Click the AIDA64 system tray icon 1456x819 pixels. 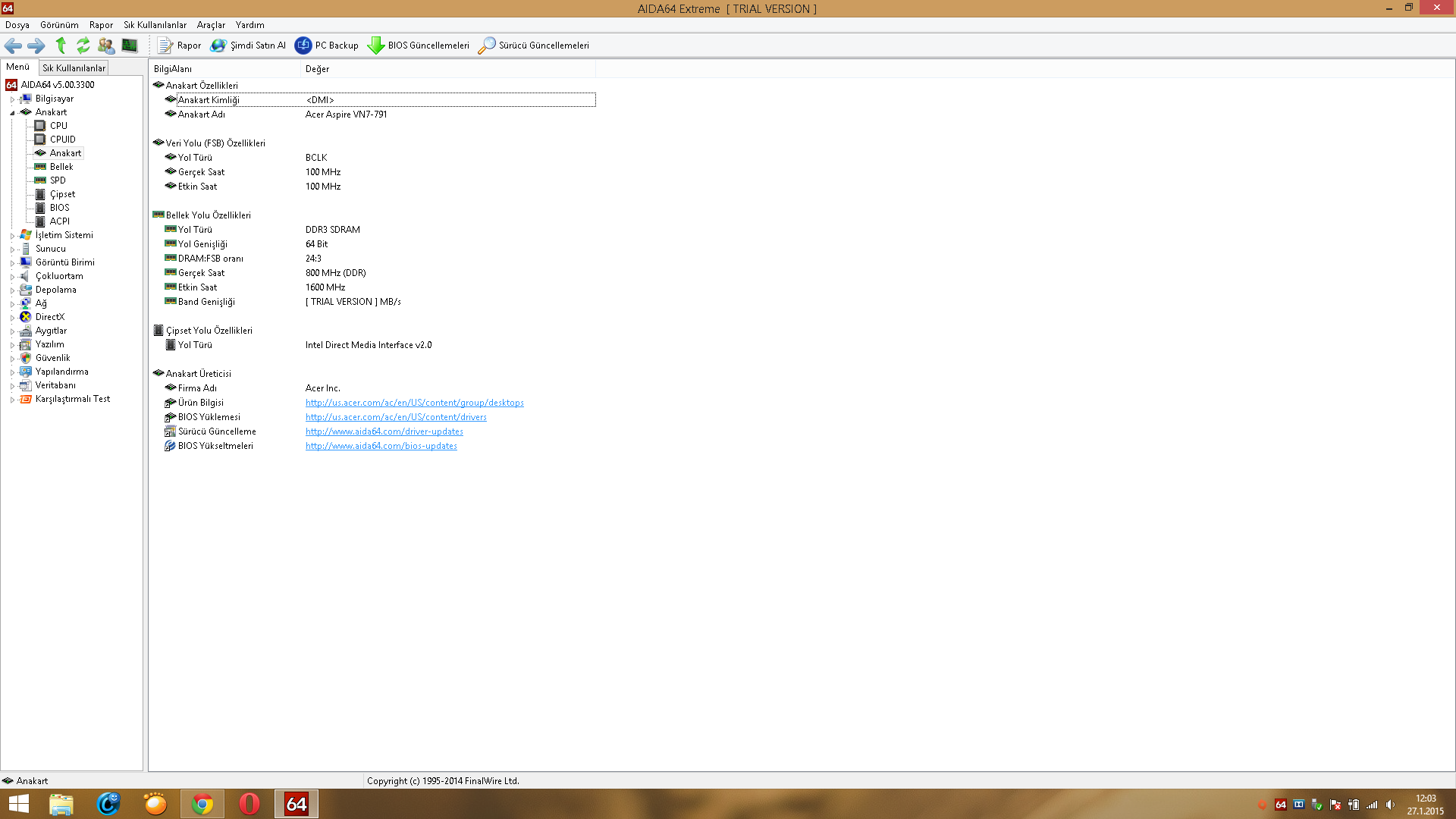pos(1281,805)
